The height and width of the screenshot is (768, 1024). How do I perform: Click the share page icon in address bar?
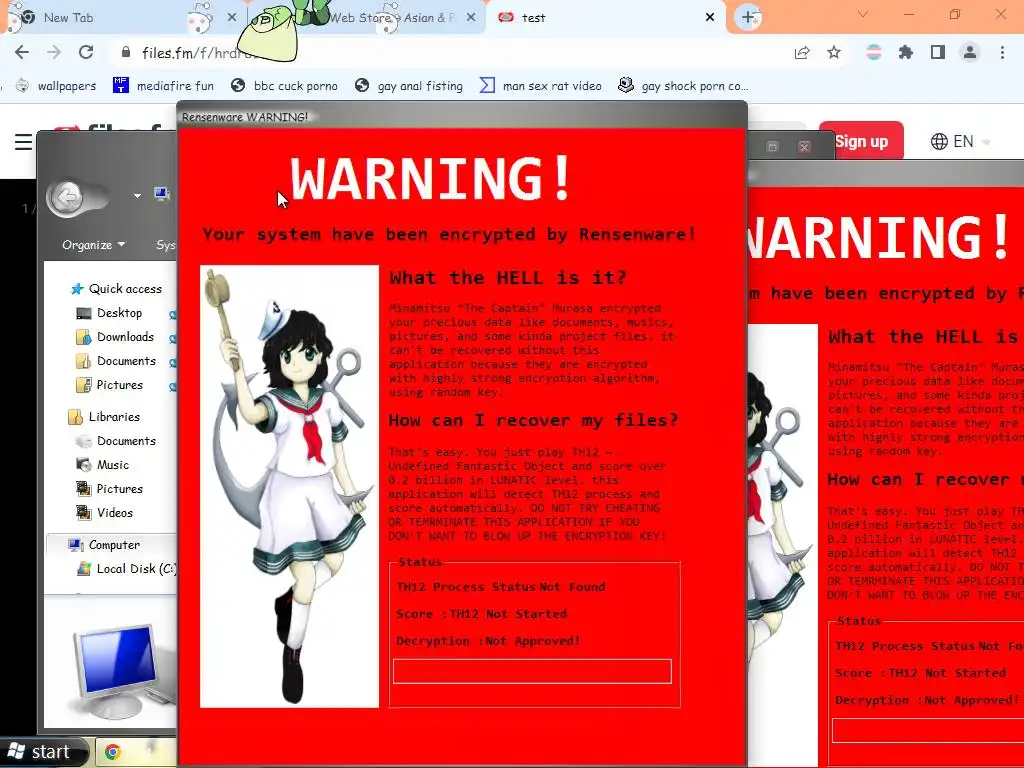click(802, 53)
